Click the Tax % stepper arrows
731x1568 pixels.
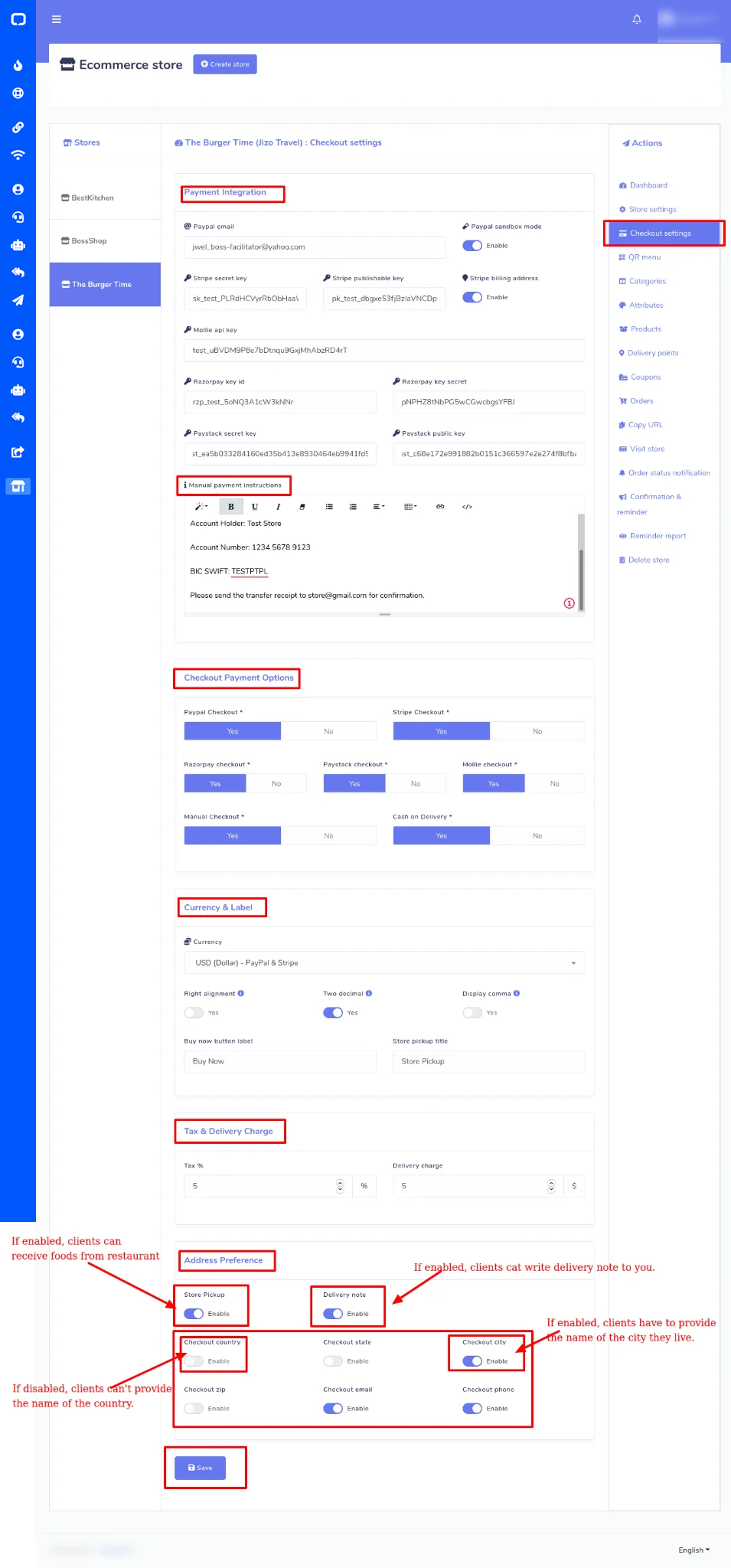click(x=340, y=1186)
